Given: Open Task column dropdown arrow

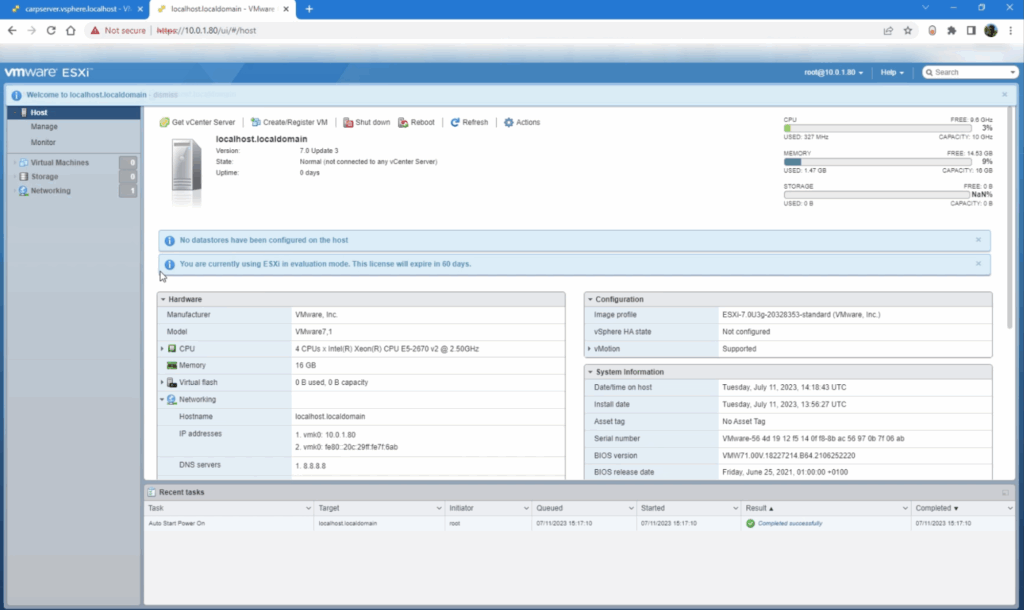Looking at the screenshot, I should (x=308, y=508).
